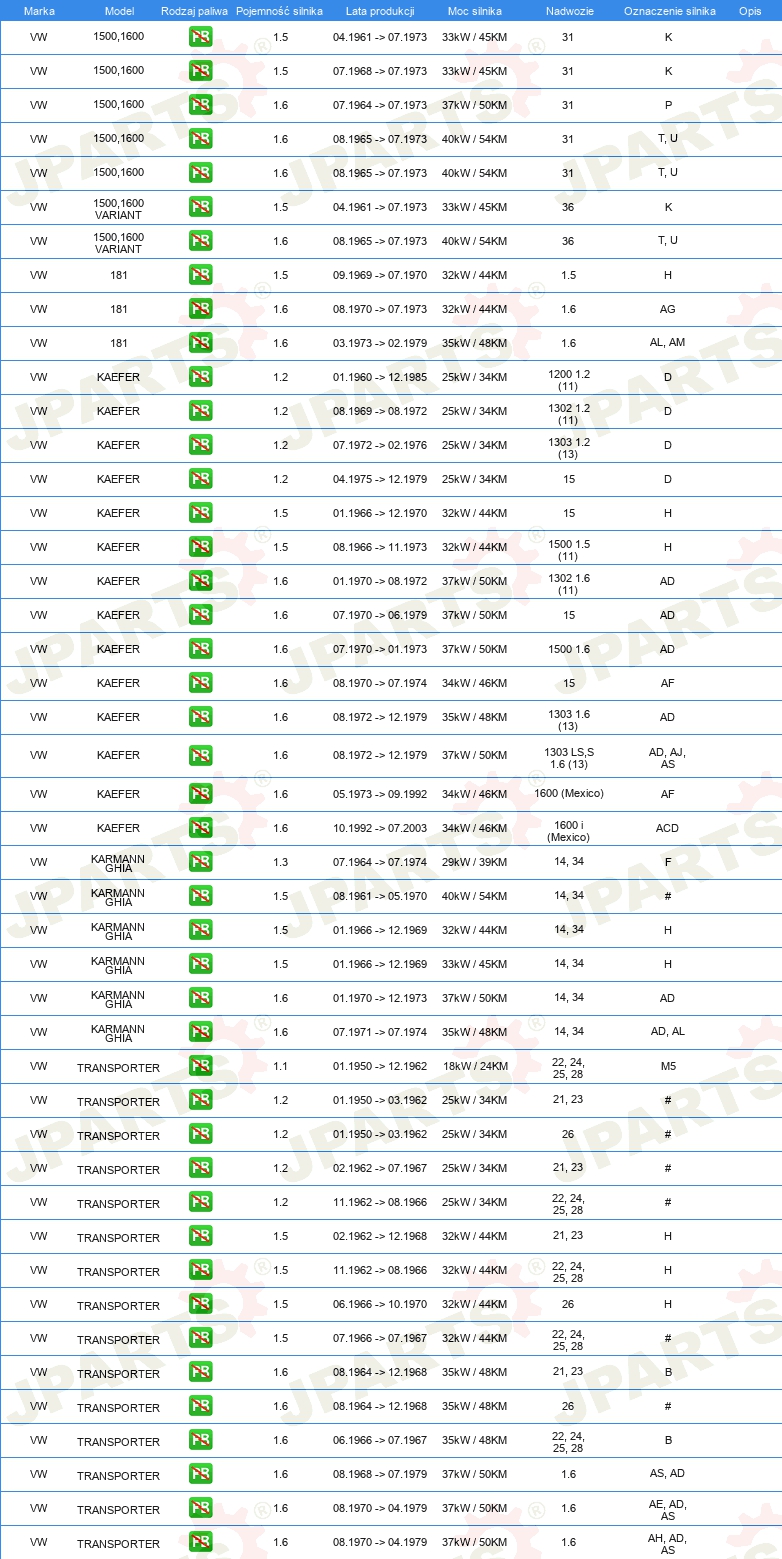Viewport: 782px width, 1559px height.
Task: Click fuel icon for KARMANN GHIA 07.1971 row
Action: (x=200, y=1032)
